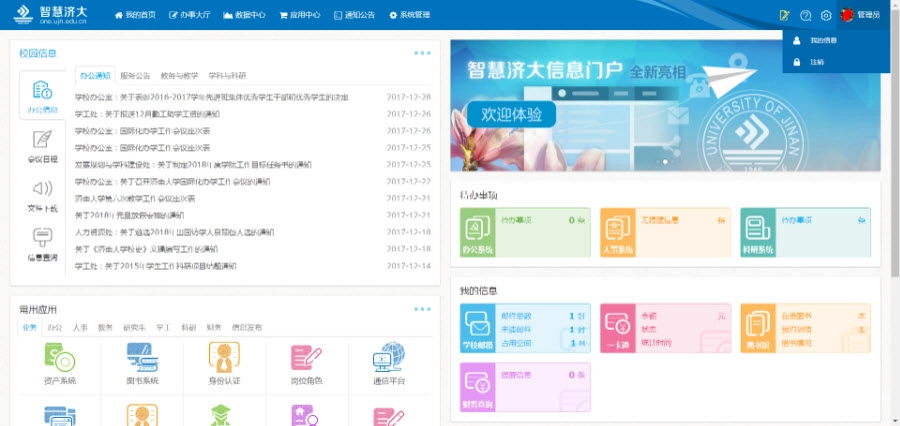Image resolution: width=900 pixels, height=426 pixels.
Task: Click the help question mark icon
Action: [x=805, y=15]
